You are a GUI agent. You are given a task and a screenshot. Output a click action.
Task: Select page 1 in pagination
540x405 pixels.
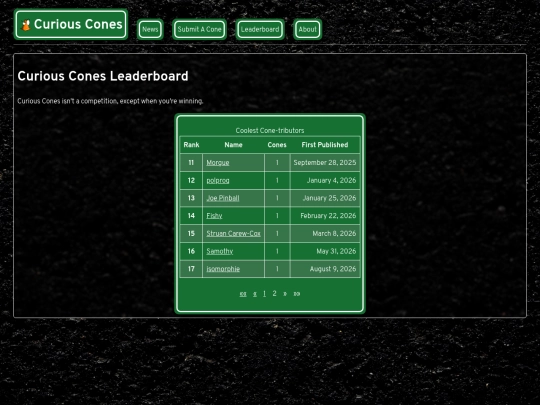pyautogui.click(x=264, y=294)
